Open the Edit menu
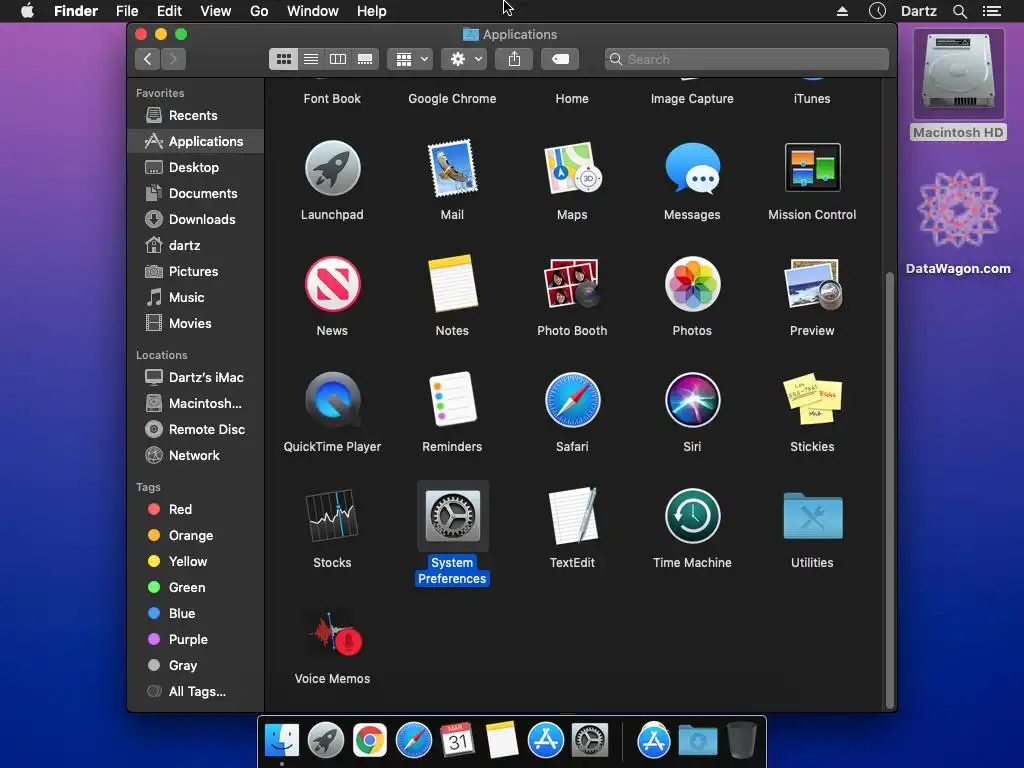This screenshot has width=1024, height=768. [169, 11]
